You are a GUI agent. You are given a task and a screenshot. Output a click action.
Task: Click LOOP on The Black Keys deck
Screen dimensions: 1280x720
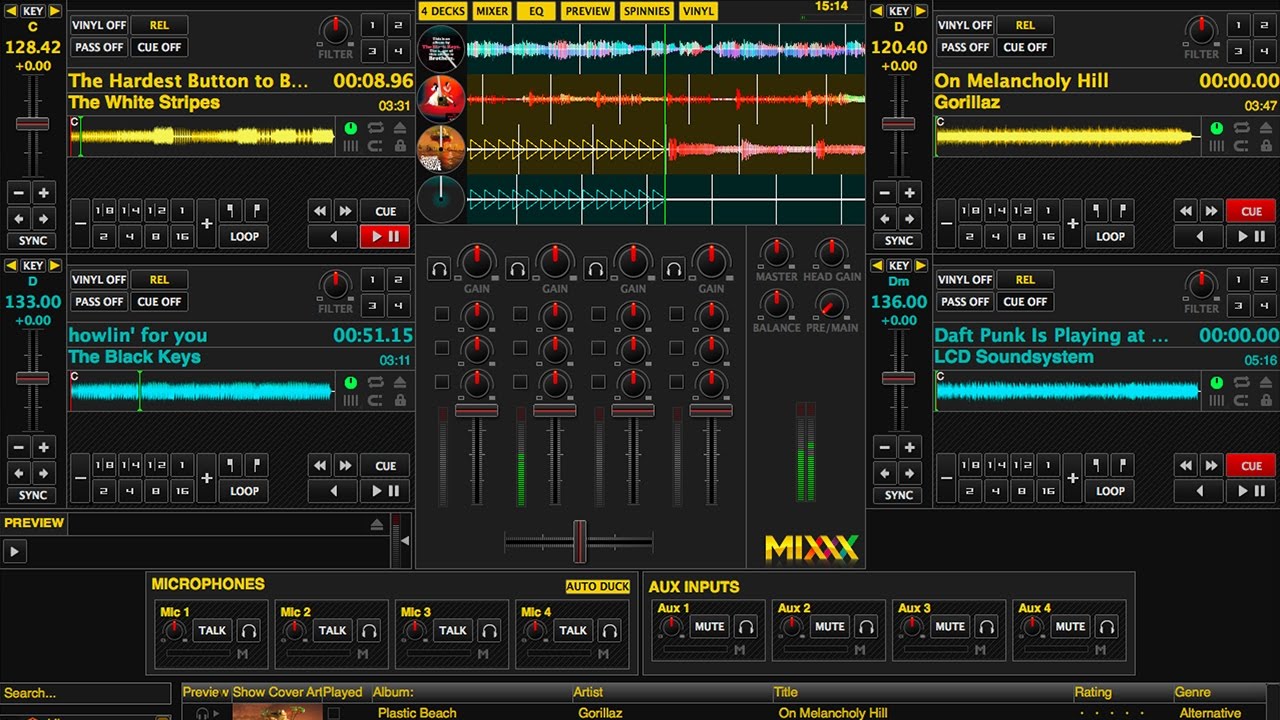pyautogui.click(x=244, y=491)
